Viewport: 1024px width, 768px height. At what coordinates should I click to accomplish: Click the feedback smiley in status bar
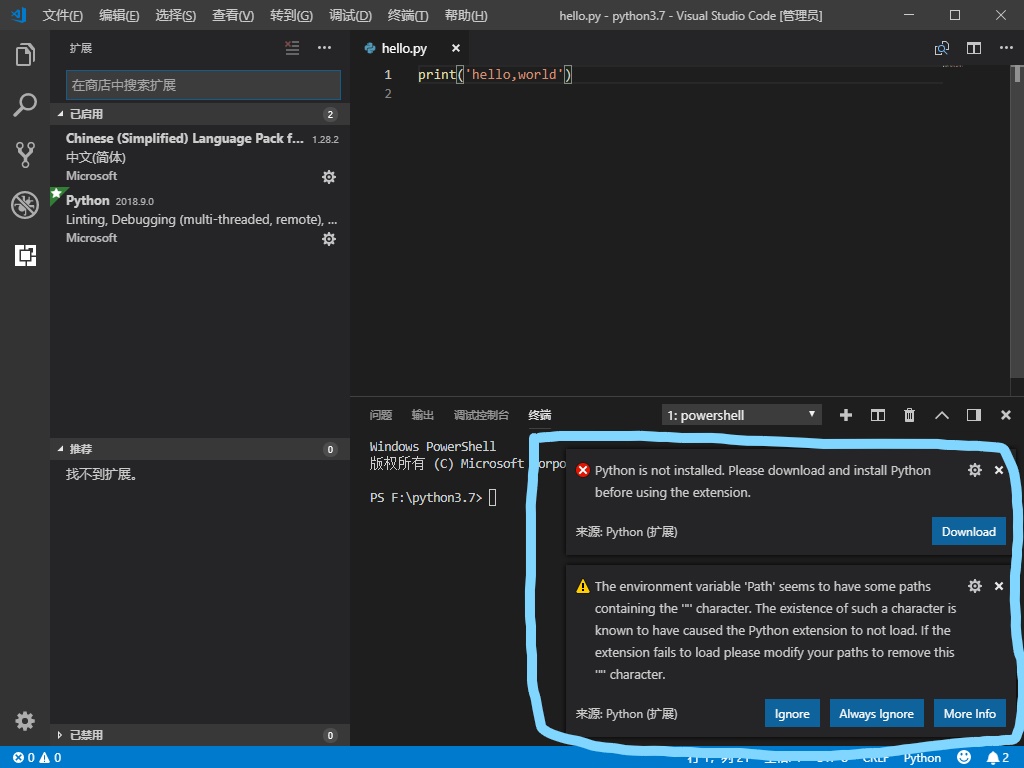click(x=964, y=758)
